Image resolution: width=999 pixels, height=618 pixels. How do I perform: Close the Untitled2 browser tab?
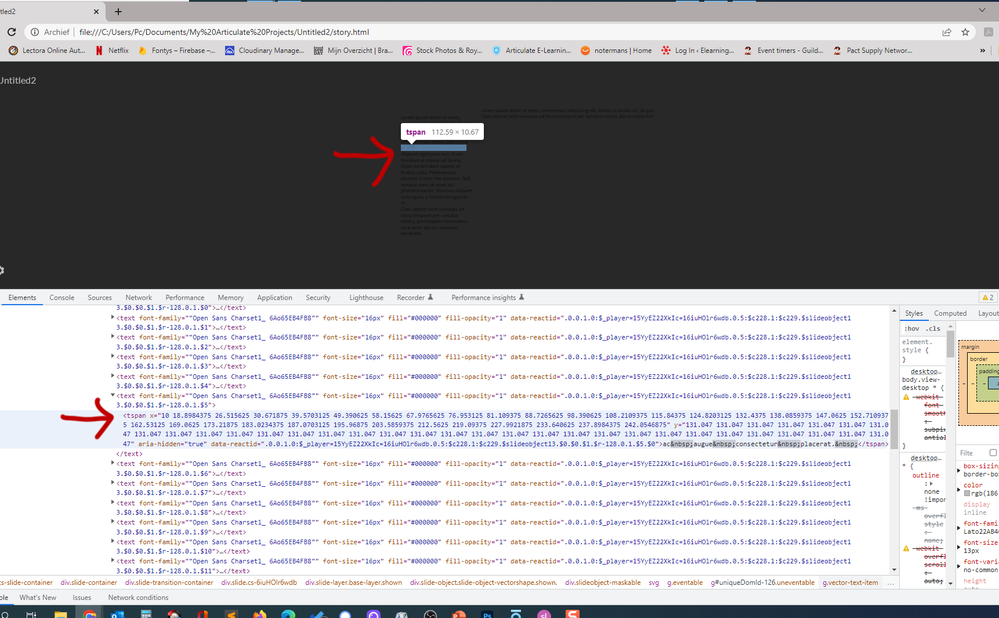[96, 11]
